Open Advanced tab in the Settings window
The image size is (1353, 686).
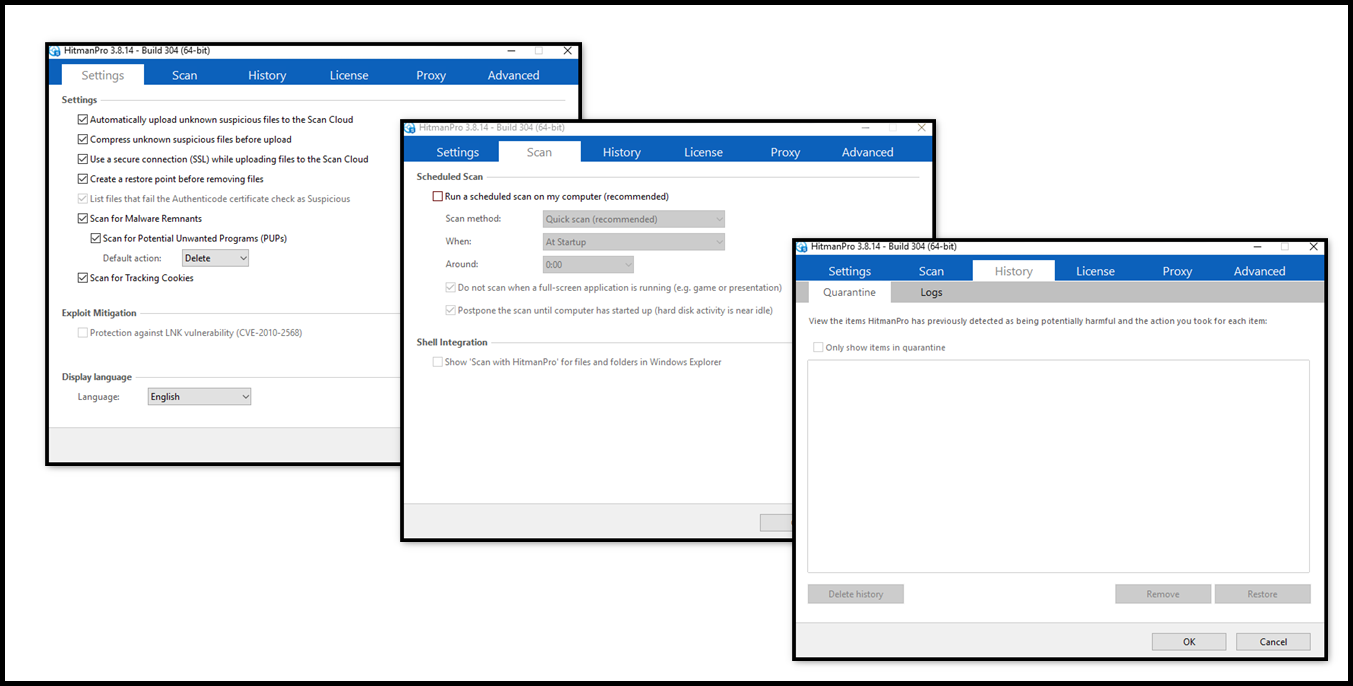(514, 75)
